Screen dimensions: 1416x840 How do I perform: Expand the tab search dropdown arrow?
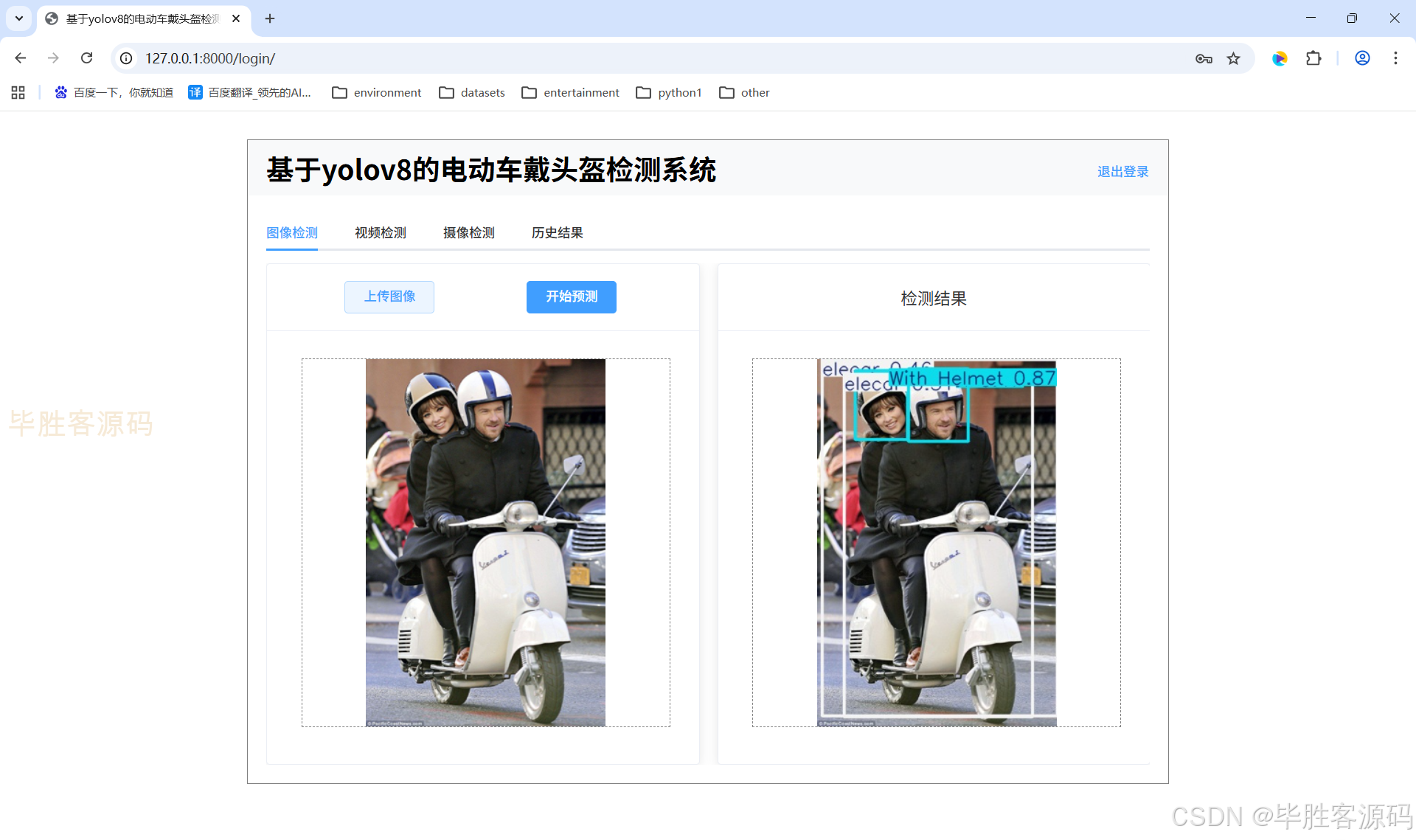pyautogui.click(x=19, y=18)
